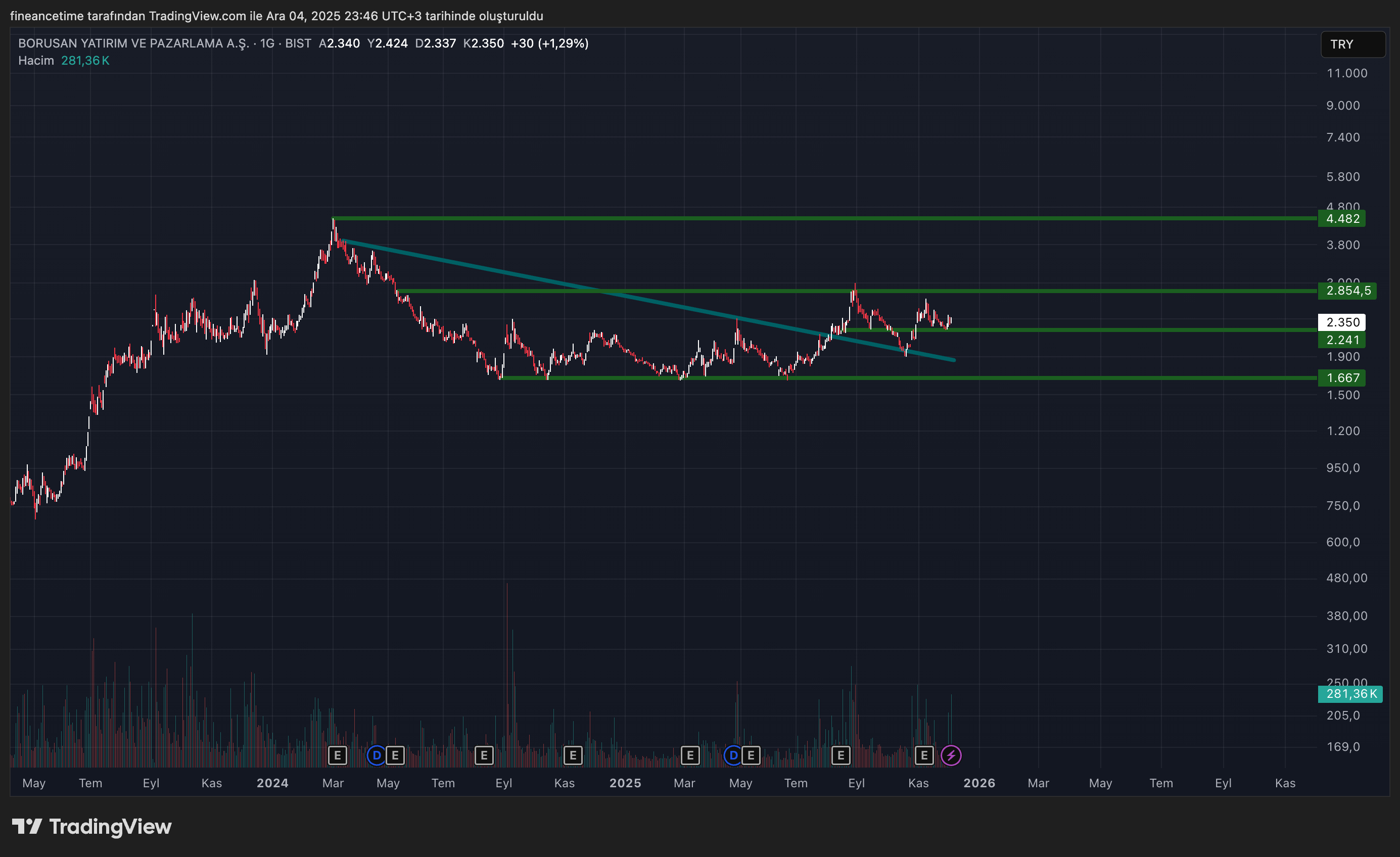This screenshot has width=1400, height=857.
Task: Click the earnings marker near August 2024
Action: [484, 755]
